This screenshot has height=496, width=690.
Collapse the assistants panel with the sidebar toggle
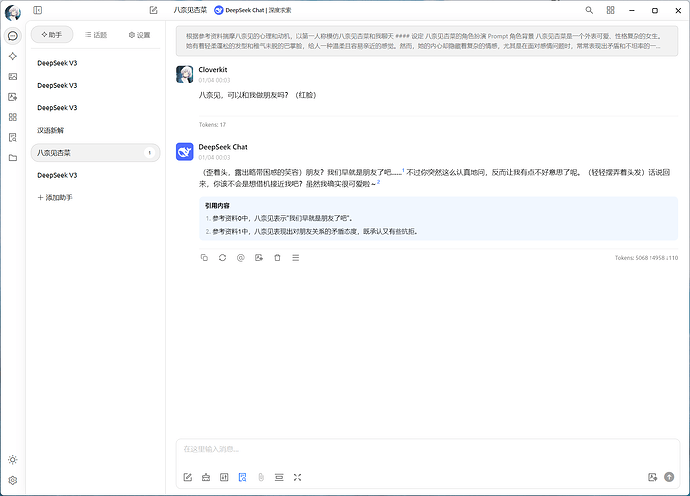point(38,10)
